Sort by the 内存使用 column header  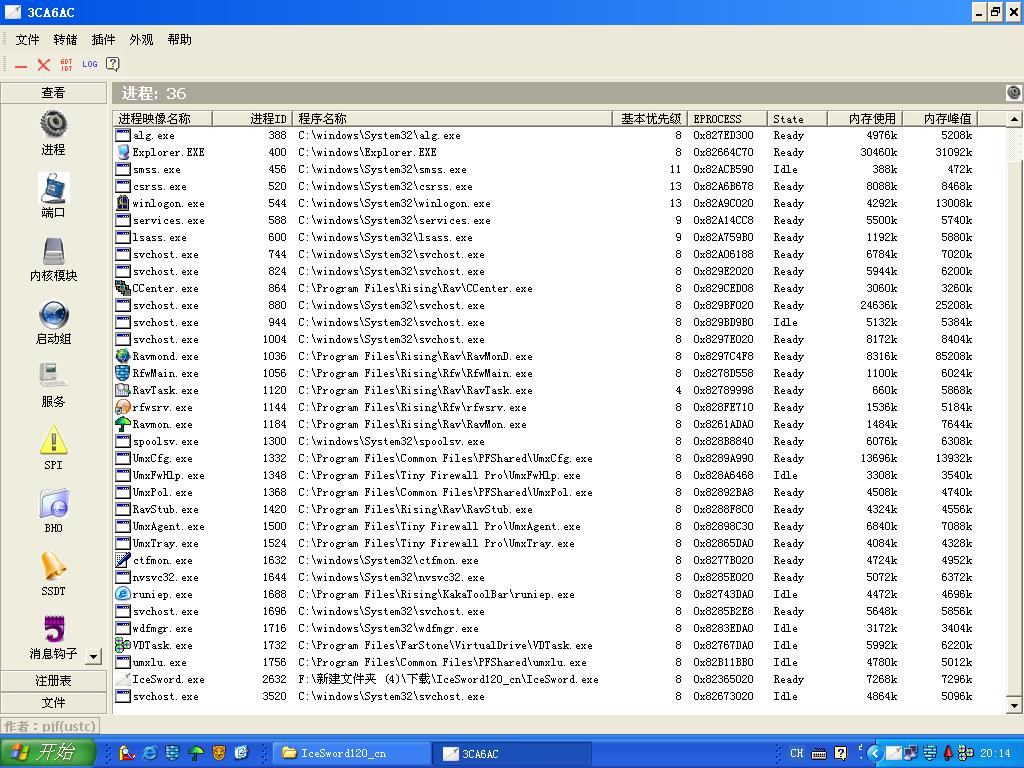[871, 119]
